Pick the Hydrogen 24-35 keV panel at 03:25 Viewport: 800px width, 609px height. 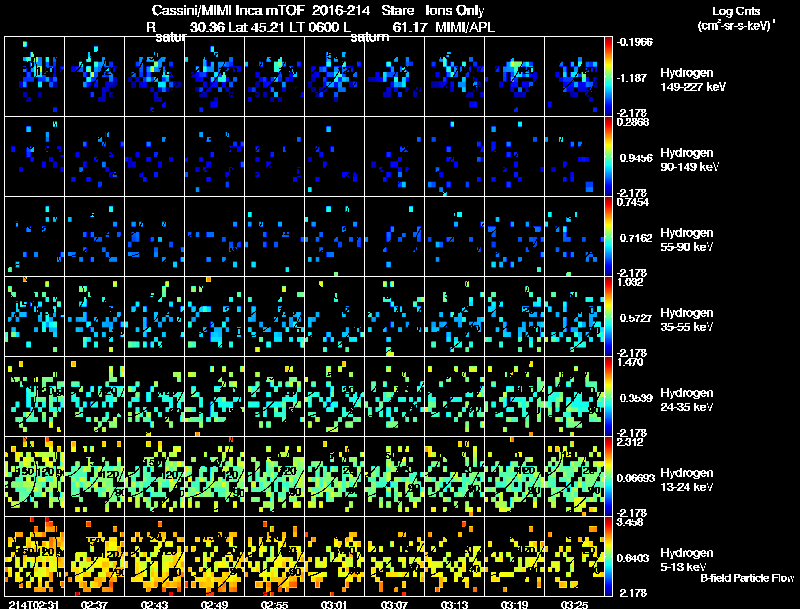pos(574,397)
